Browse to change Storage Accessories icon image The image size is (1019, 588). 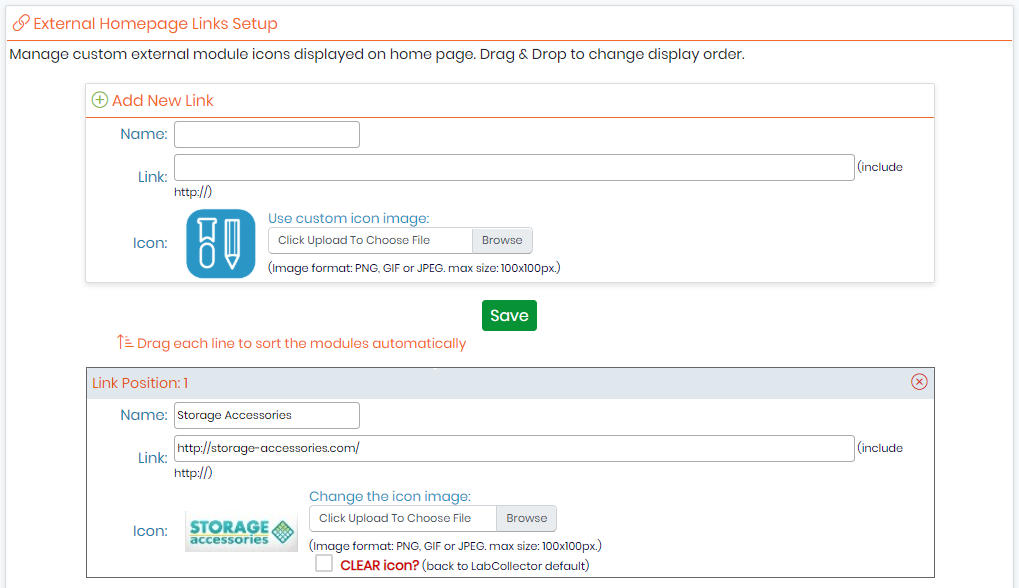tap(526, 518)
